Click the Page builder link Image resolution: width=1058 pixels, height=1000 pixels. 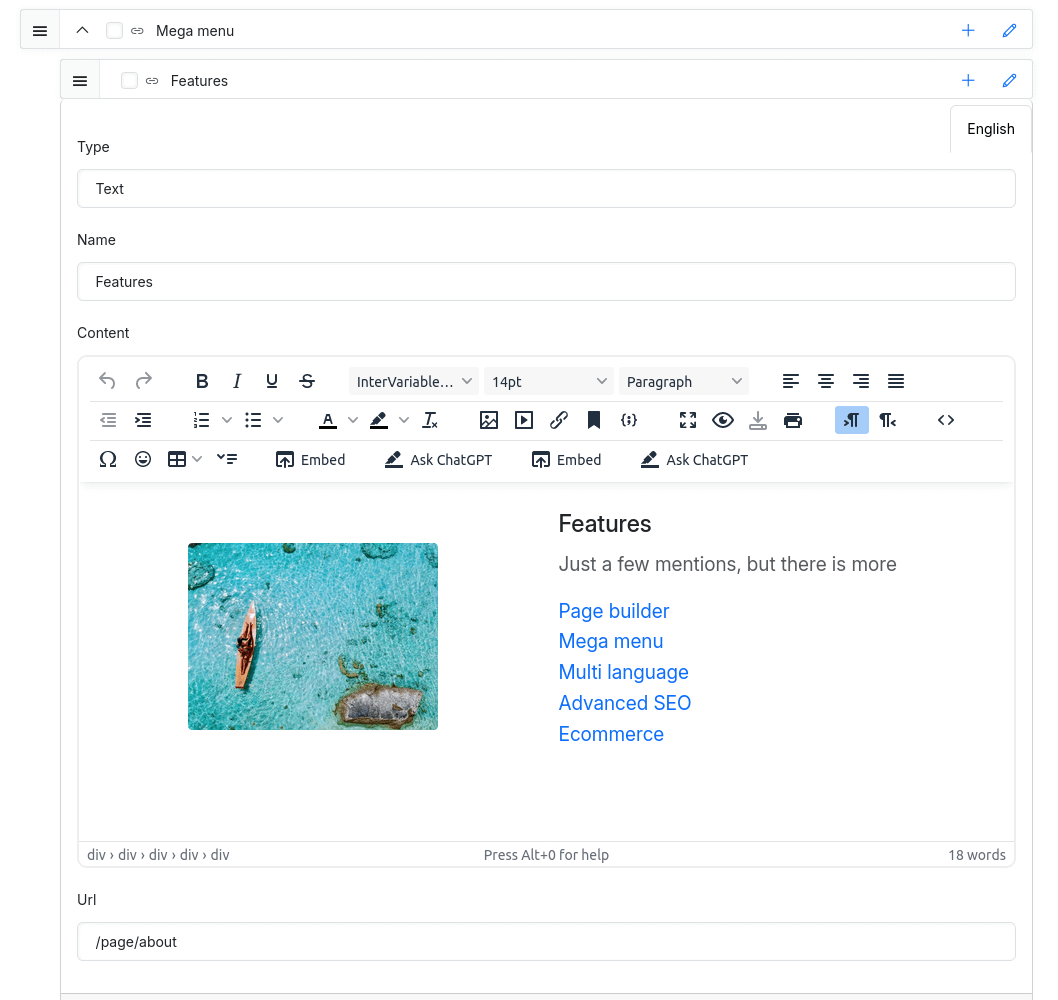pyautogui.click(x=613, y=611)
